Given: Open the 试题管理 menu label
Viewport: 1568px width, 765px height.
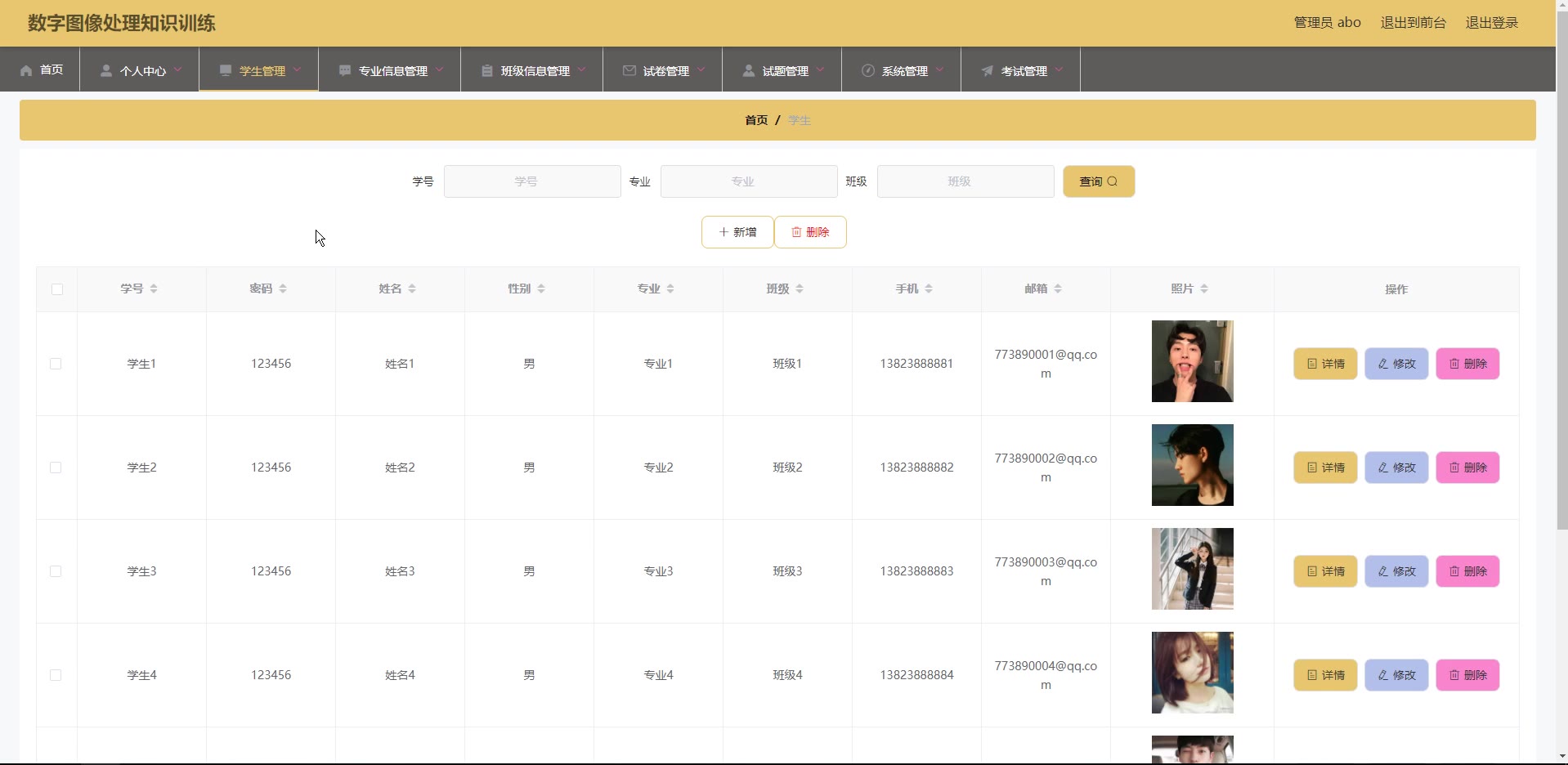Looking at the screenshot, I should 786,71.
